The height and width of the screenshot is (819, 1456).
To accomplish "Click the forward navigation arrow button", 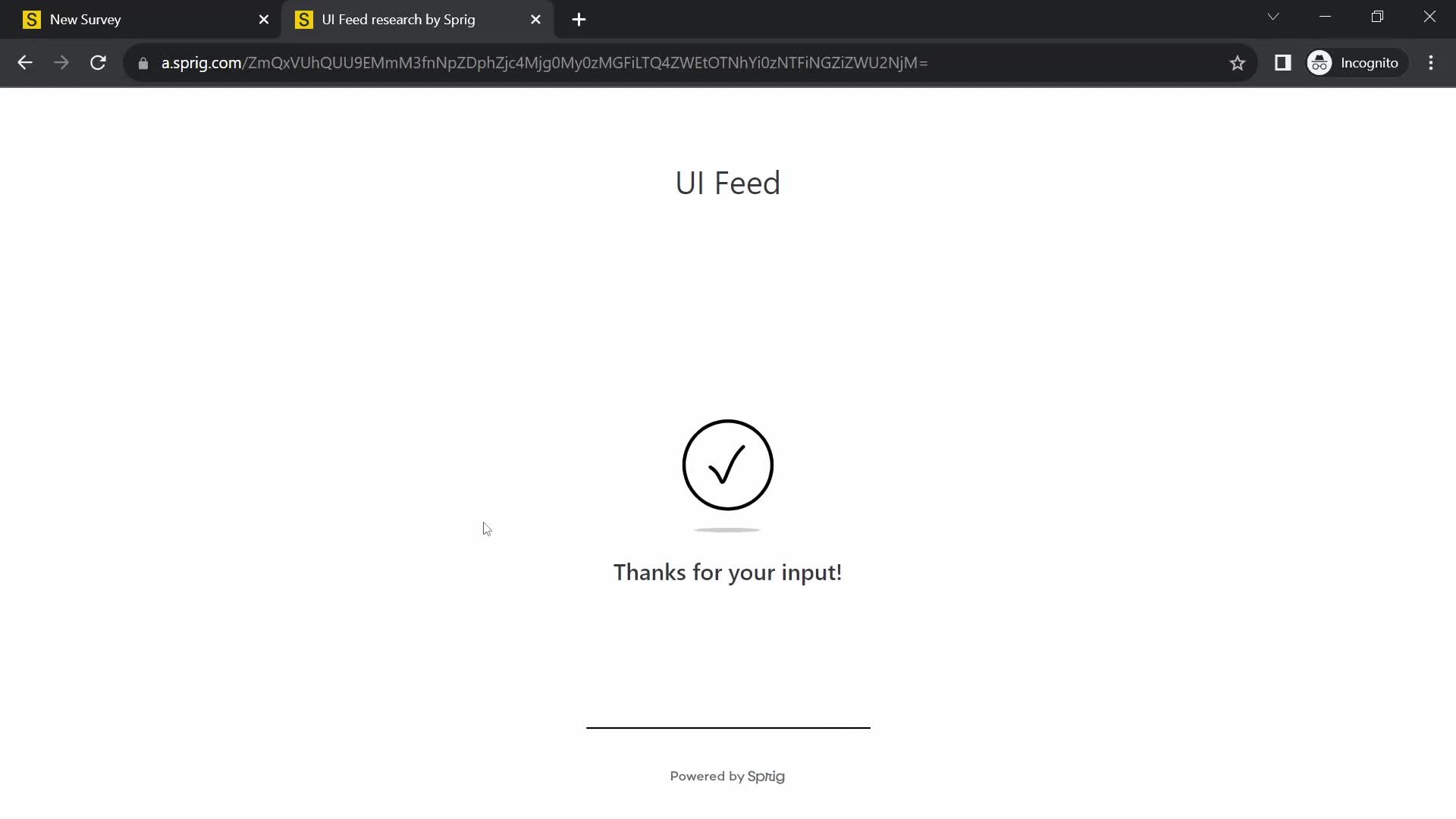I will 61,63.
